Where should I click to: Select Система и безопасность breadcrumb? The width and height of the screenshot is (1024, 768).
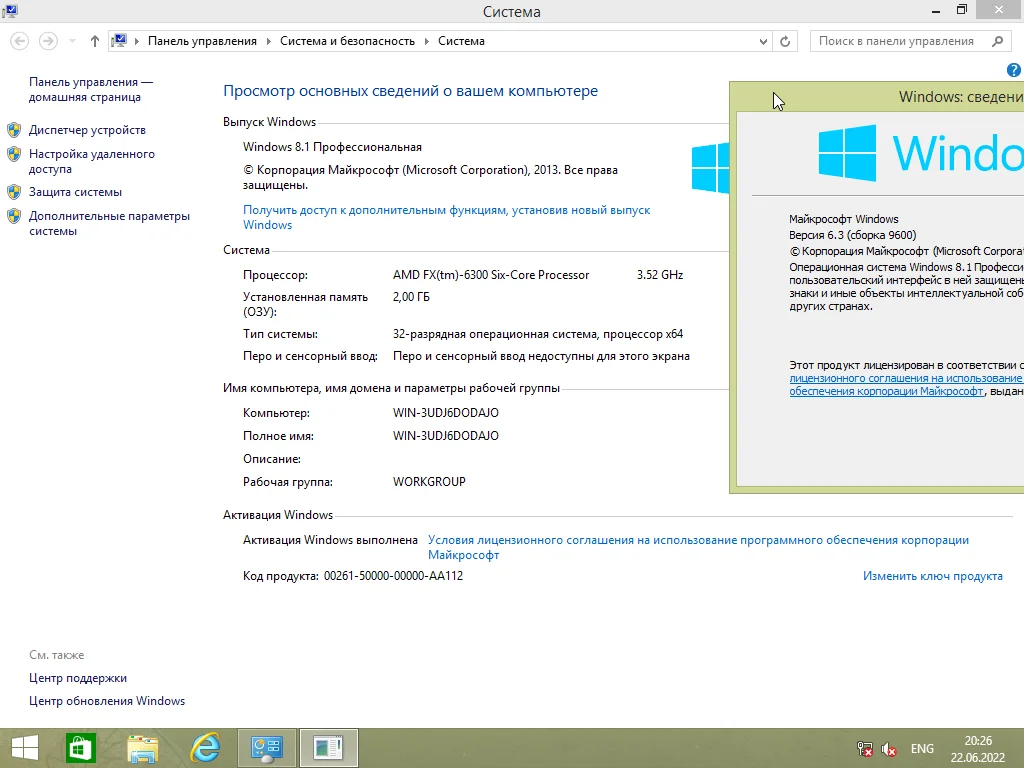347,41
